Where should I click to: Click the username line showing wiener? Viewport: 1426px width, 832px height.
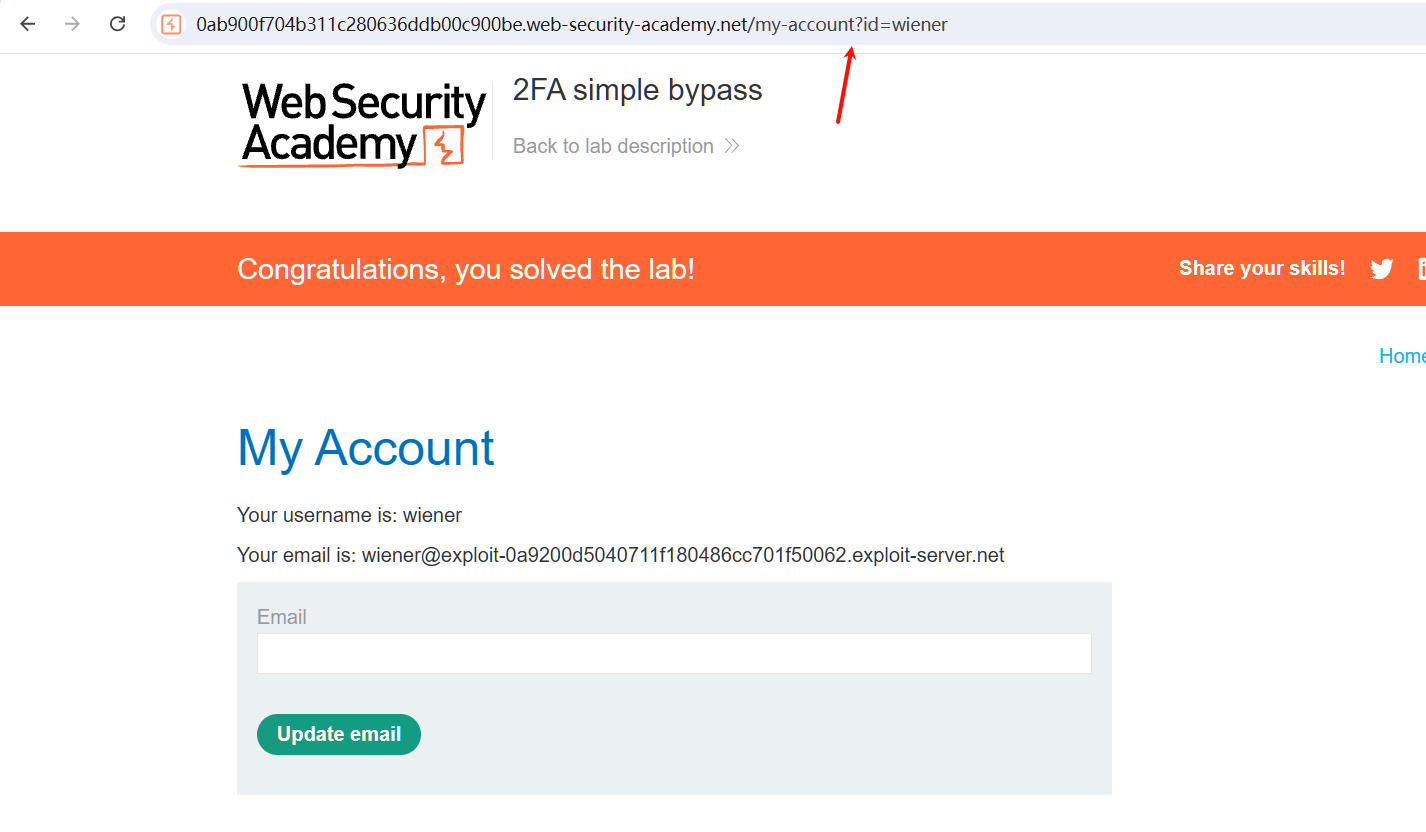click(x=349, y=515)
